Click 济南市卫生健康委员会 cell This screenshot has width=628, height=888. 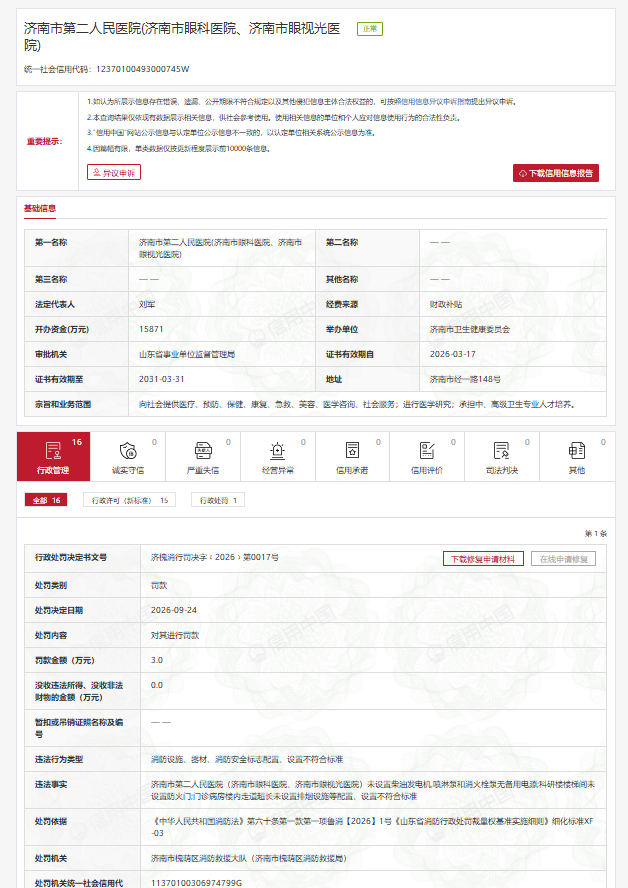470,329
